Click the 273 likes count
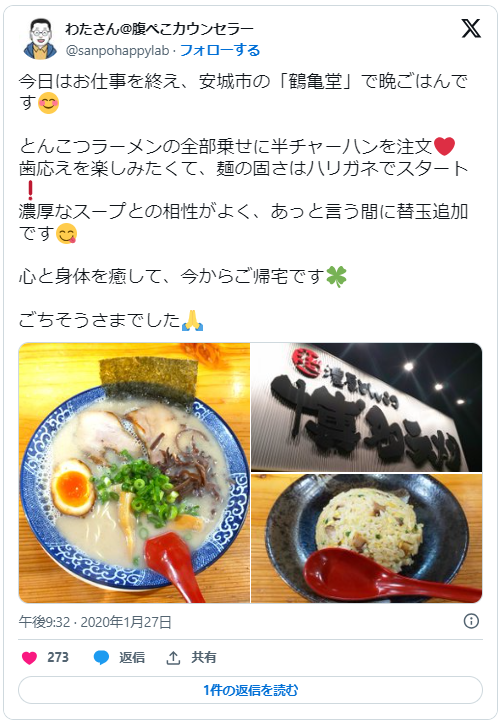 click(x=58, y=658)
